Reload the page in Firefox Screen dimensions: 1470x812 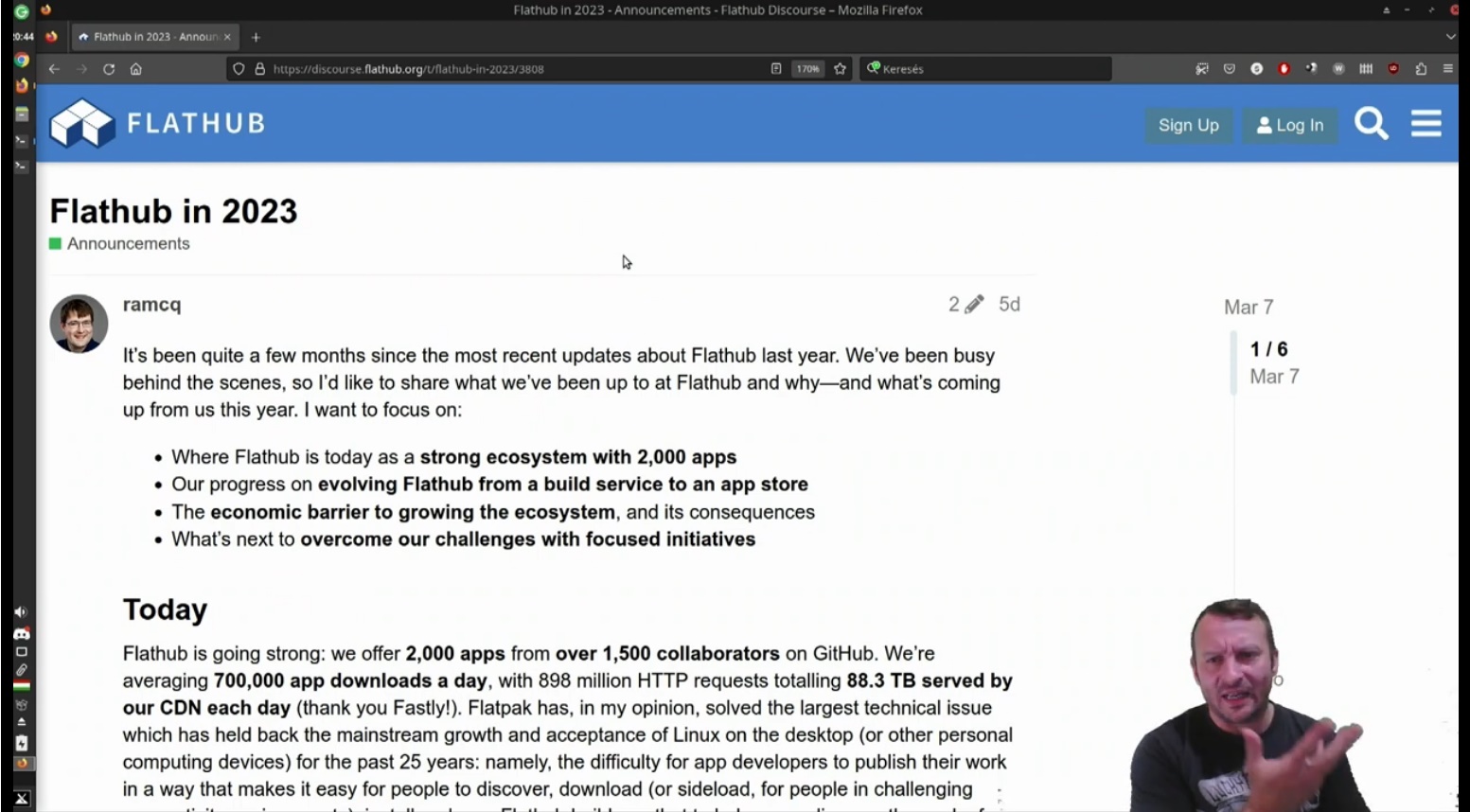(x=109, y=69)
